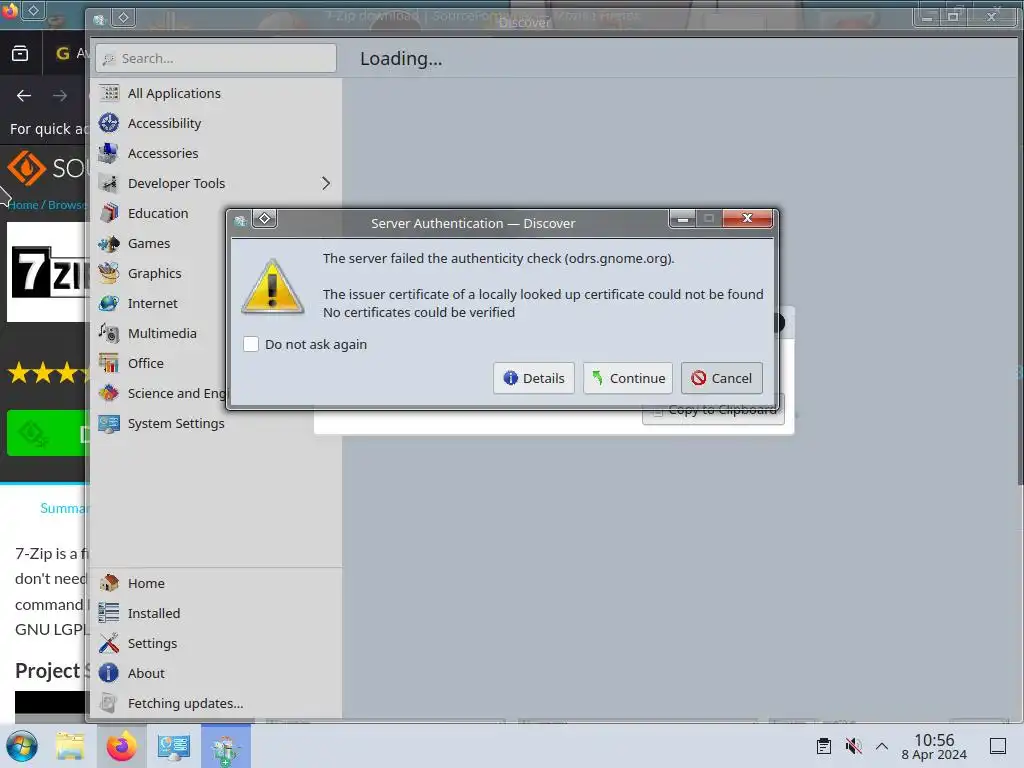Screen dimensions: 1024x768
Task: Open Science and Engineering category icon
Action: pos(109,393)
